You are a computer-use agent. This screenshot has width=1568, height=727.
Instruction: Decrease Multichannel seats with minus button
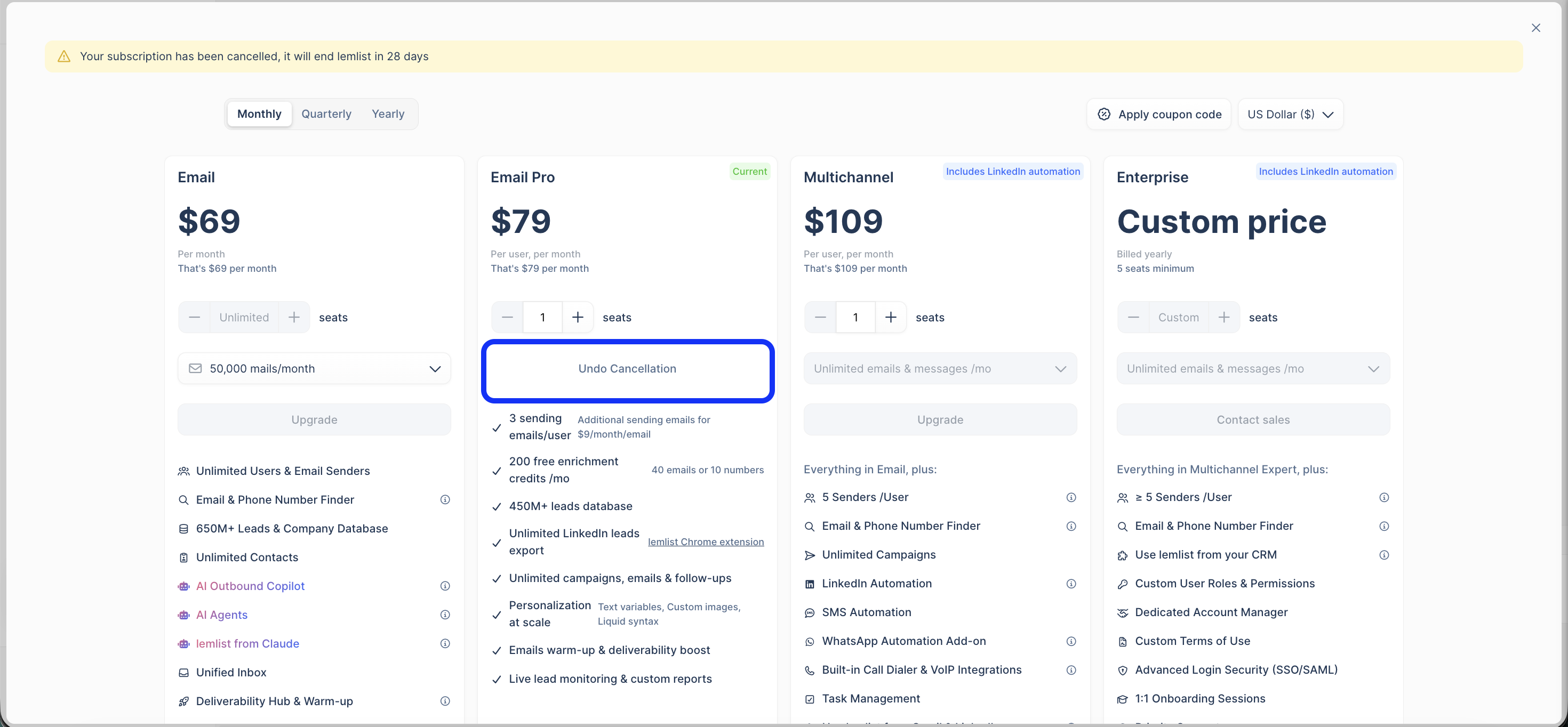click(820, 318)
